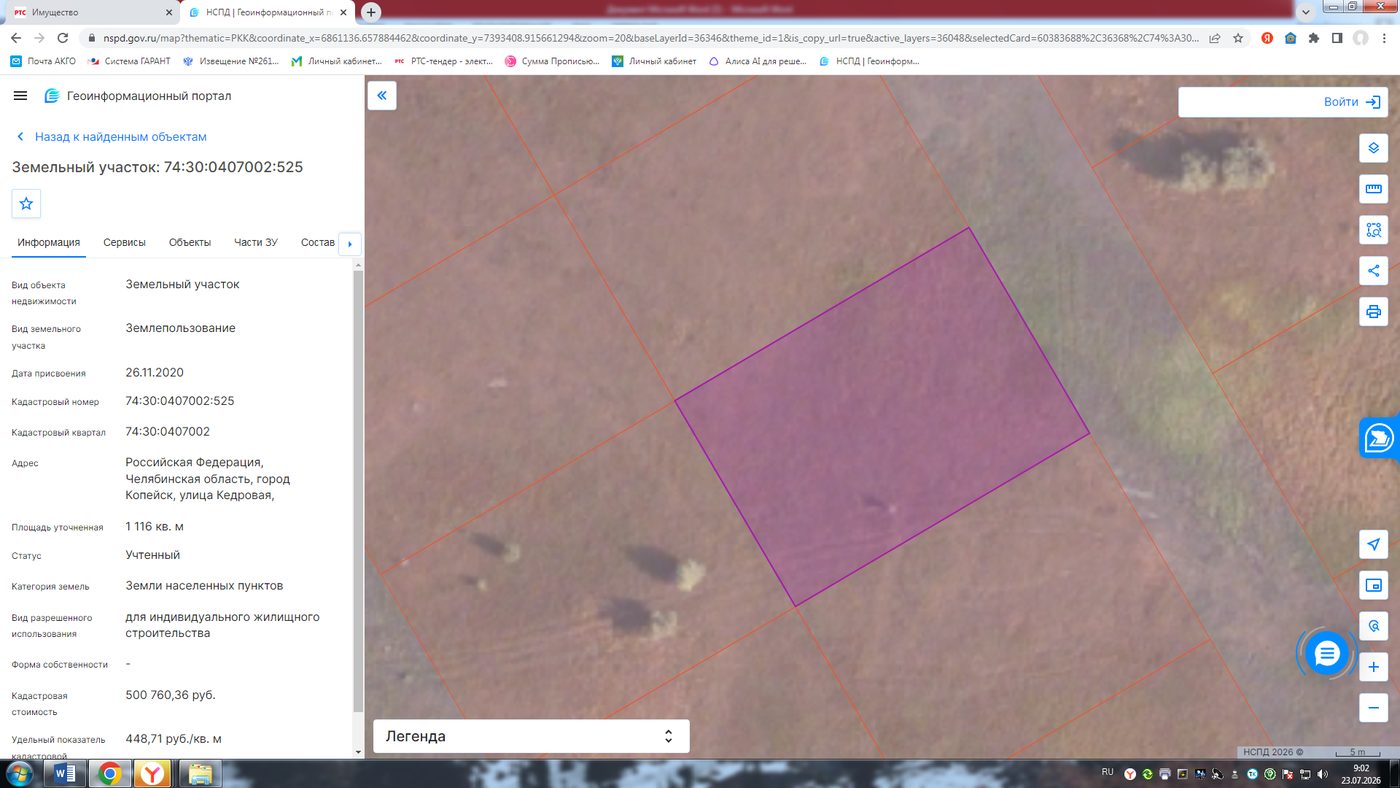Activate the area selection search tool
1400x788 pixels.
tap(1374, 230)
